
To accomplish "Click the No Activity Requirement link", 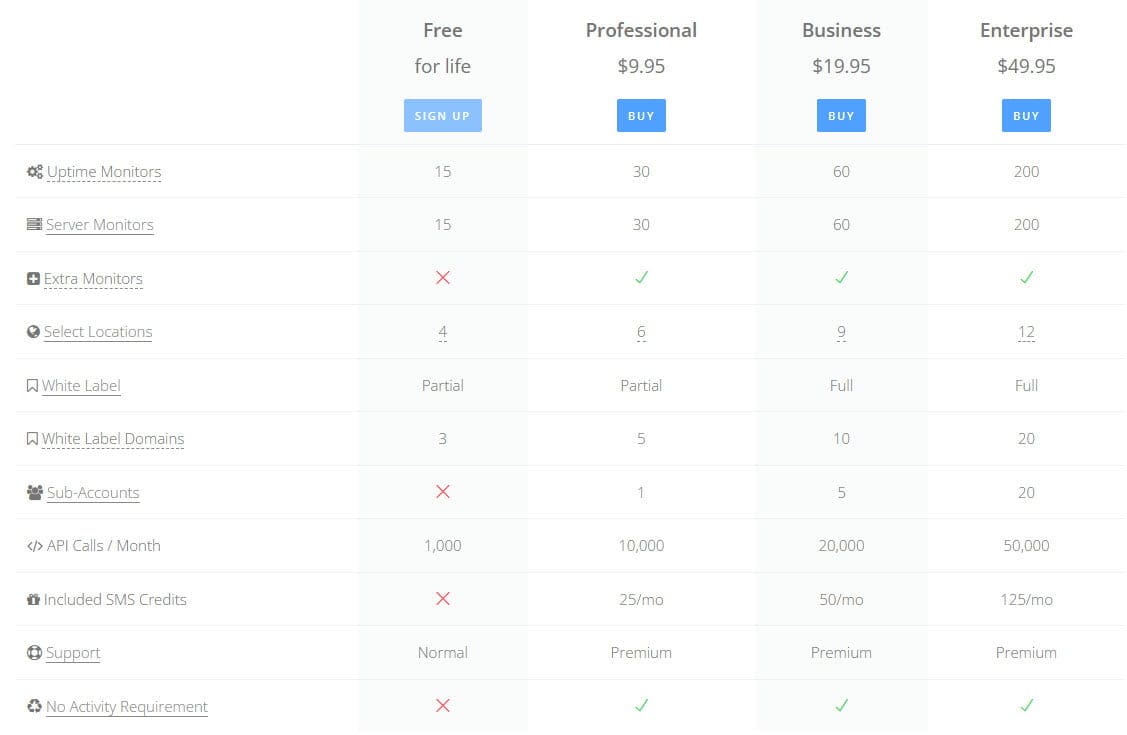I will tap(126, 706).
